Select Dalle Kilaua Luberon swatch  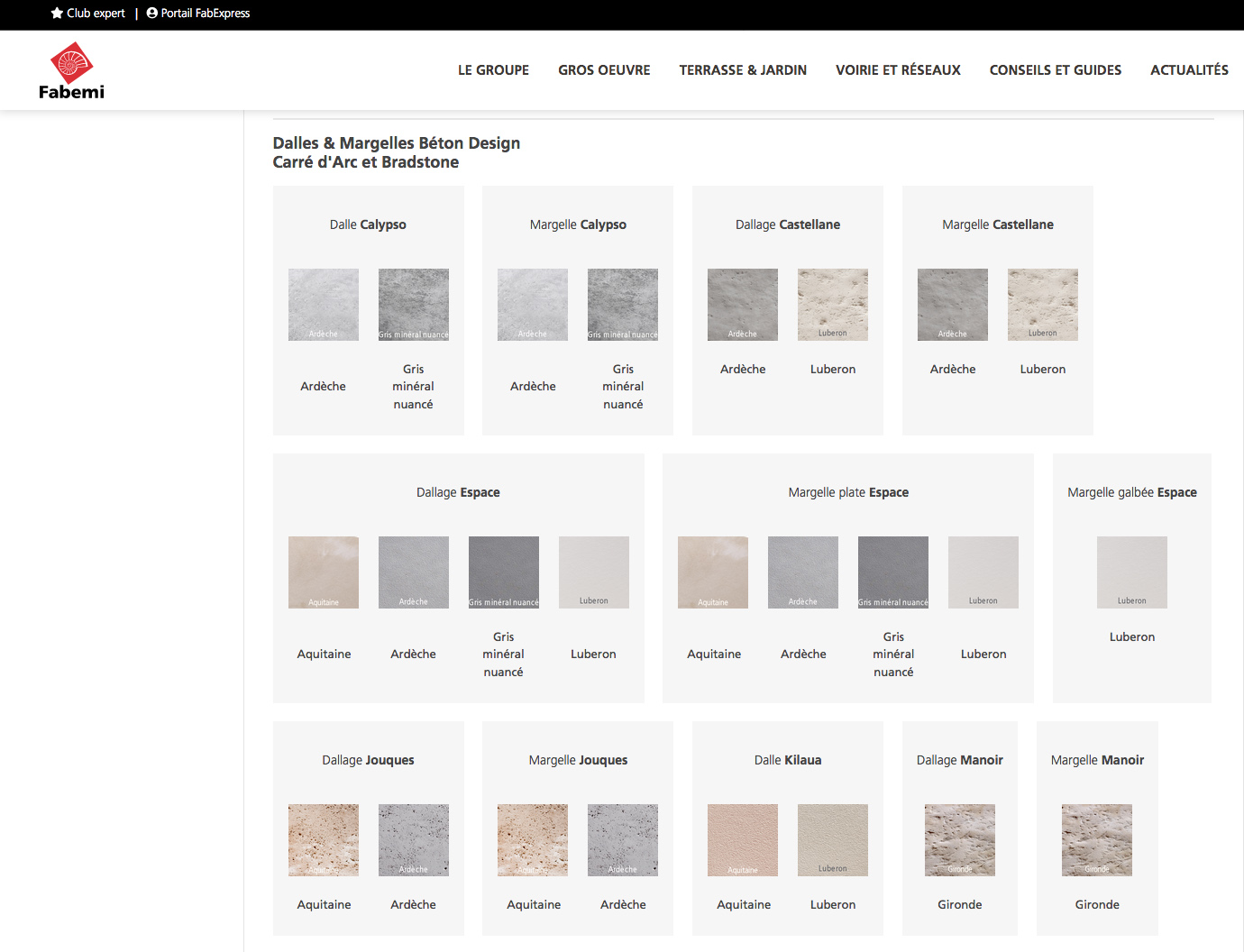833,840
